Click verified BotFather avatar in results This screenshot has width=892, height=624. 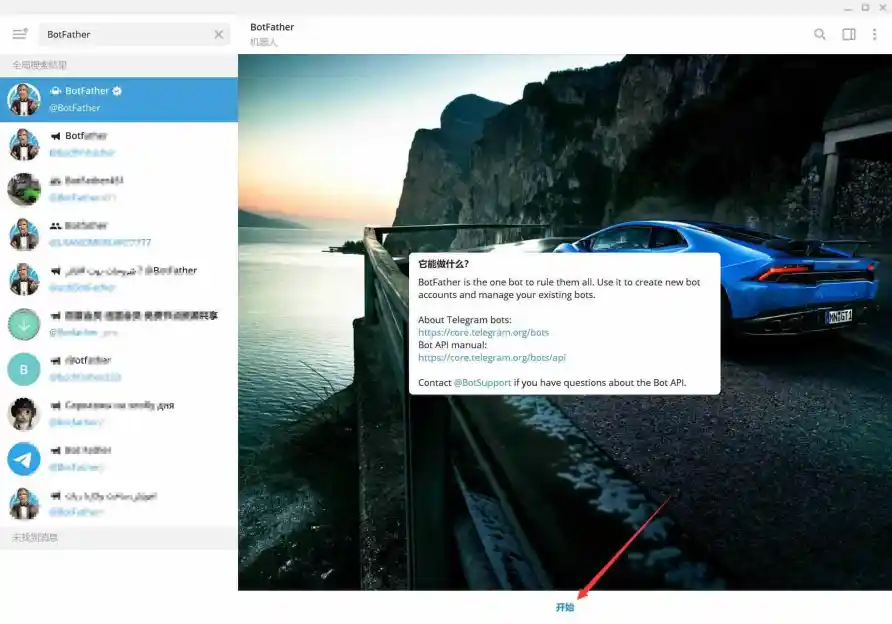point(24,99)
